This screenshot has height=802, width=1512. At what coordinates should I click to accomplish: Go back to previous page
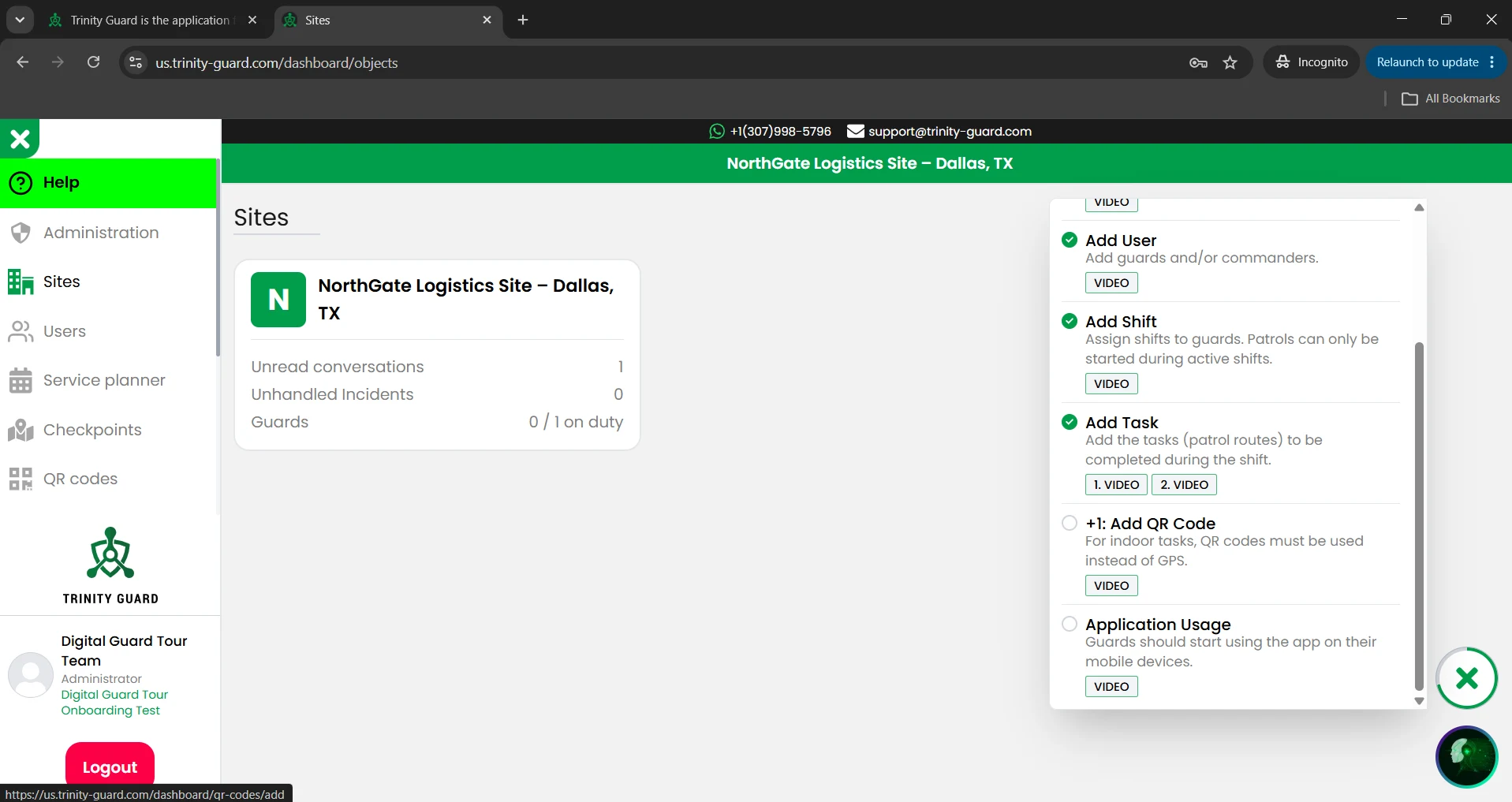(x=23, y=62)
